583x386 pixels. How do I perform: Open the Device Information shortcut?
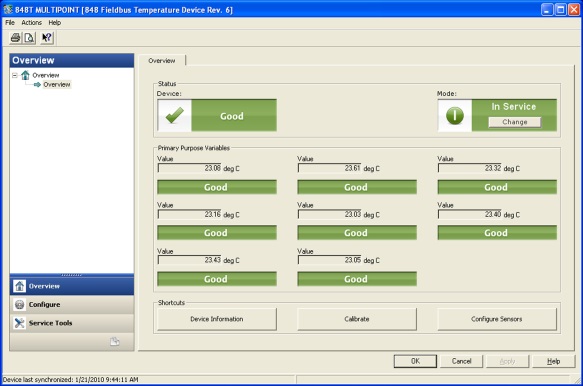tap(217, 319)
